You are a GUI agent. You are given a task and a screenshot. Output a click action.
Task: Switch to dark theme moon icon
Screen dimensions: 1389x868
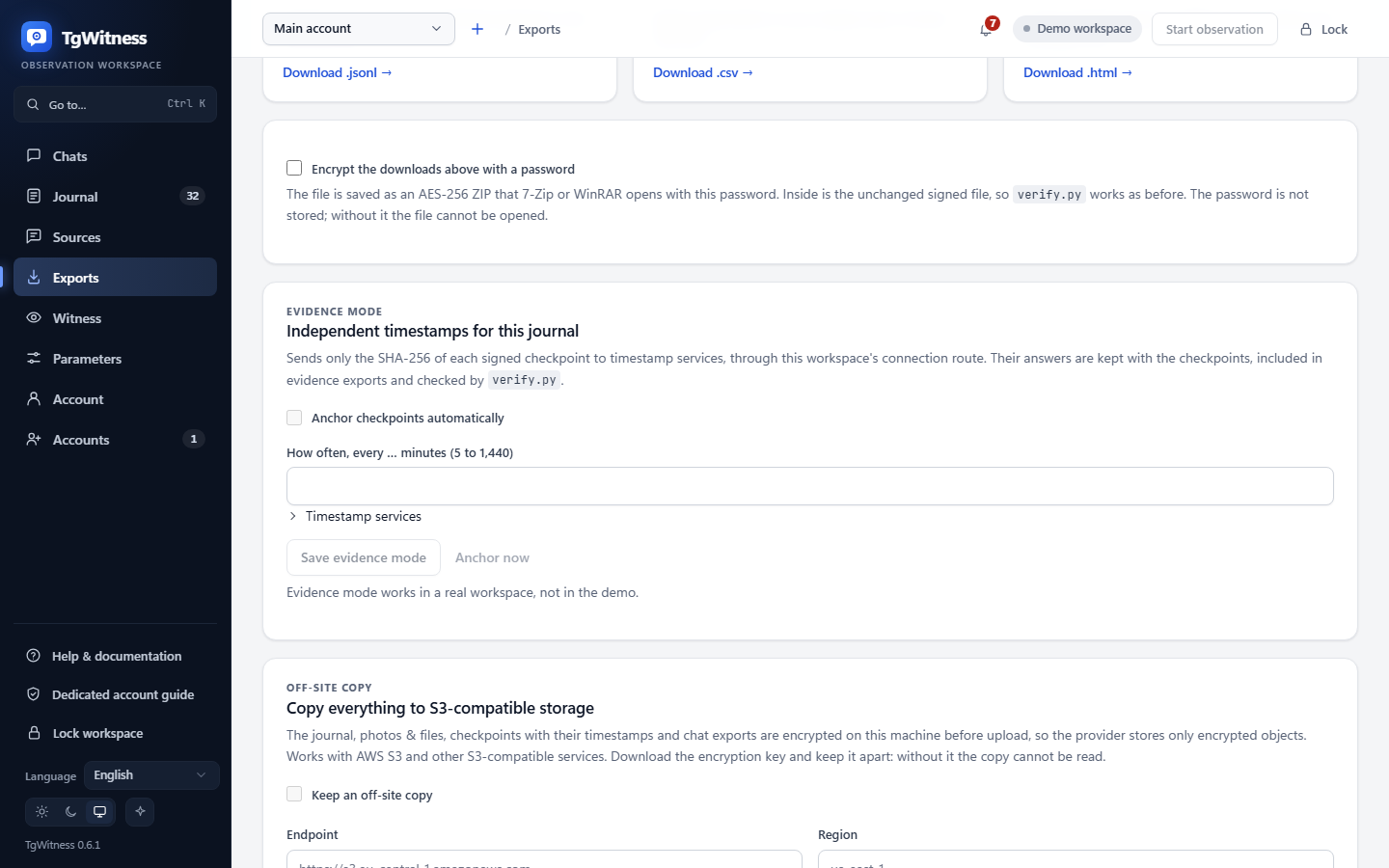point(70,812)
